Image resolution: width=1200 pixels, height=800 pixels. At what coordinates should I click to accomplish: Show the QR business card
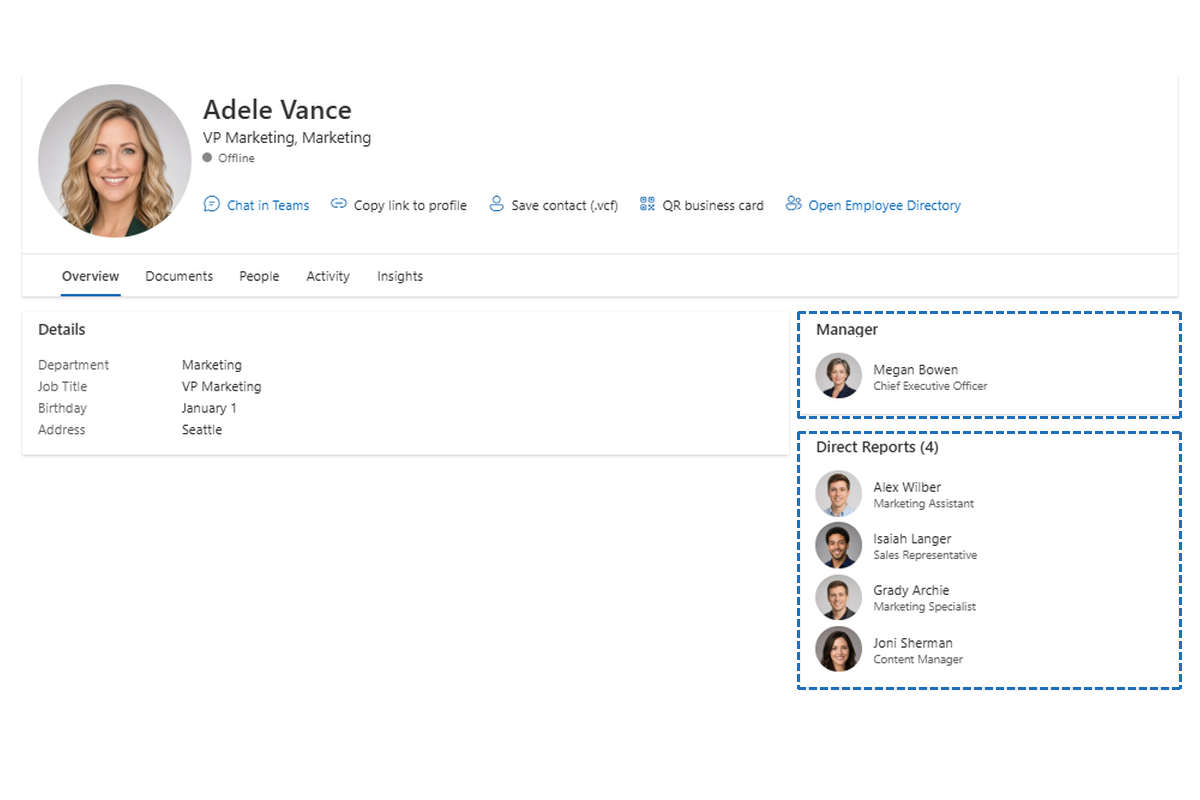coord(713,205)
